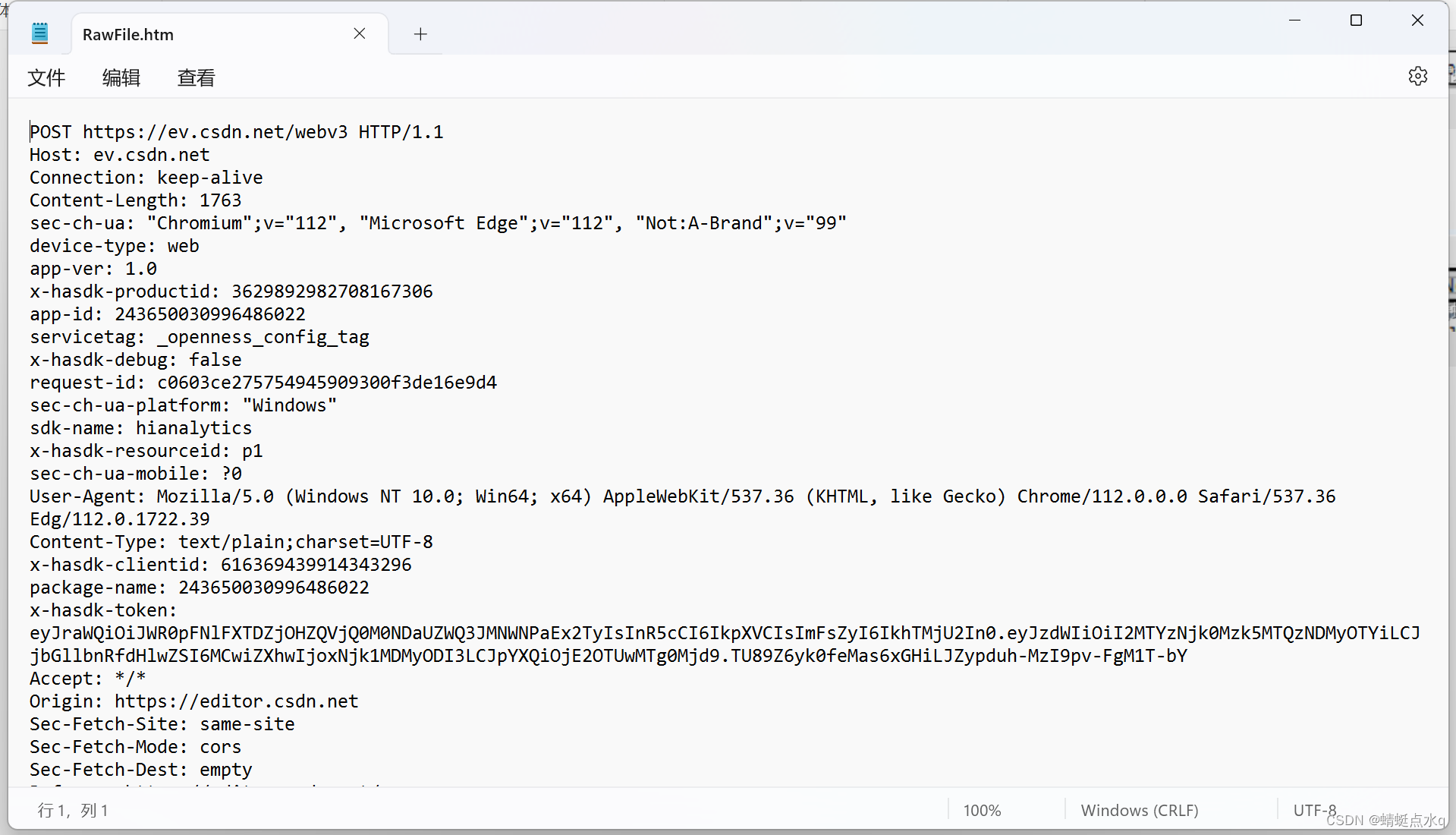Click the app-ver: 1.0 line
This screenshot has width=1456, height=835.
coord(93,269)
